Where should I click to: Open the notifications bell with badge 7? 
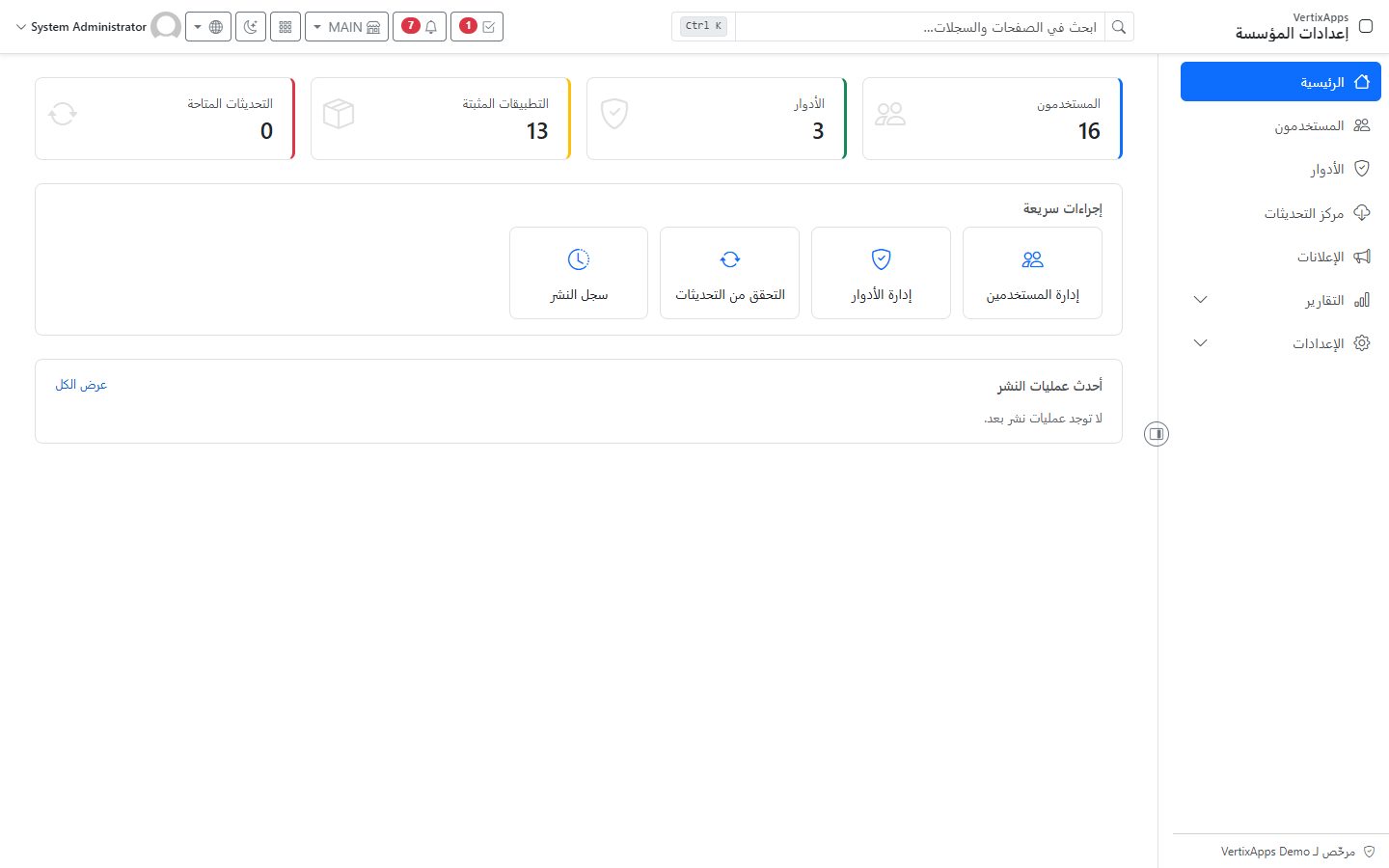(420, 27)
